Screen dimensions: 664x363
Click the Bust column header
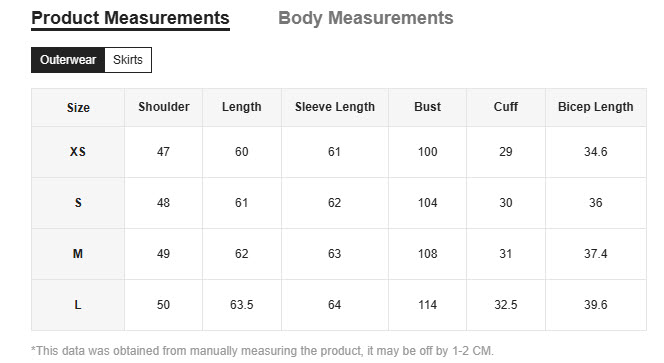(x=427, y=107)
